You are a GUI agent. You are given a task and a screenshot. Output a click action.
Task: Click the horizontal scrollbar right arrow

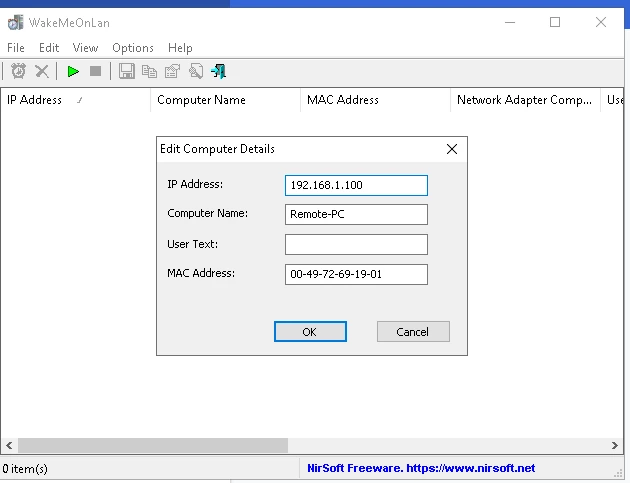click(615, 445)
